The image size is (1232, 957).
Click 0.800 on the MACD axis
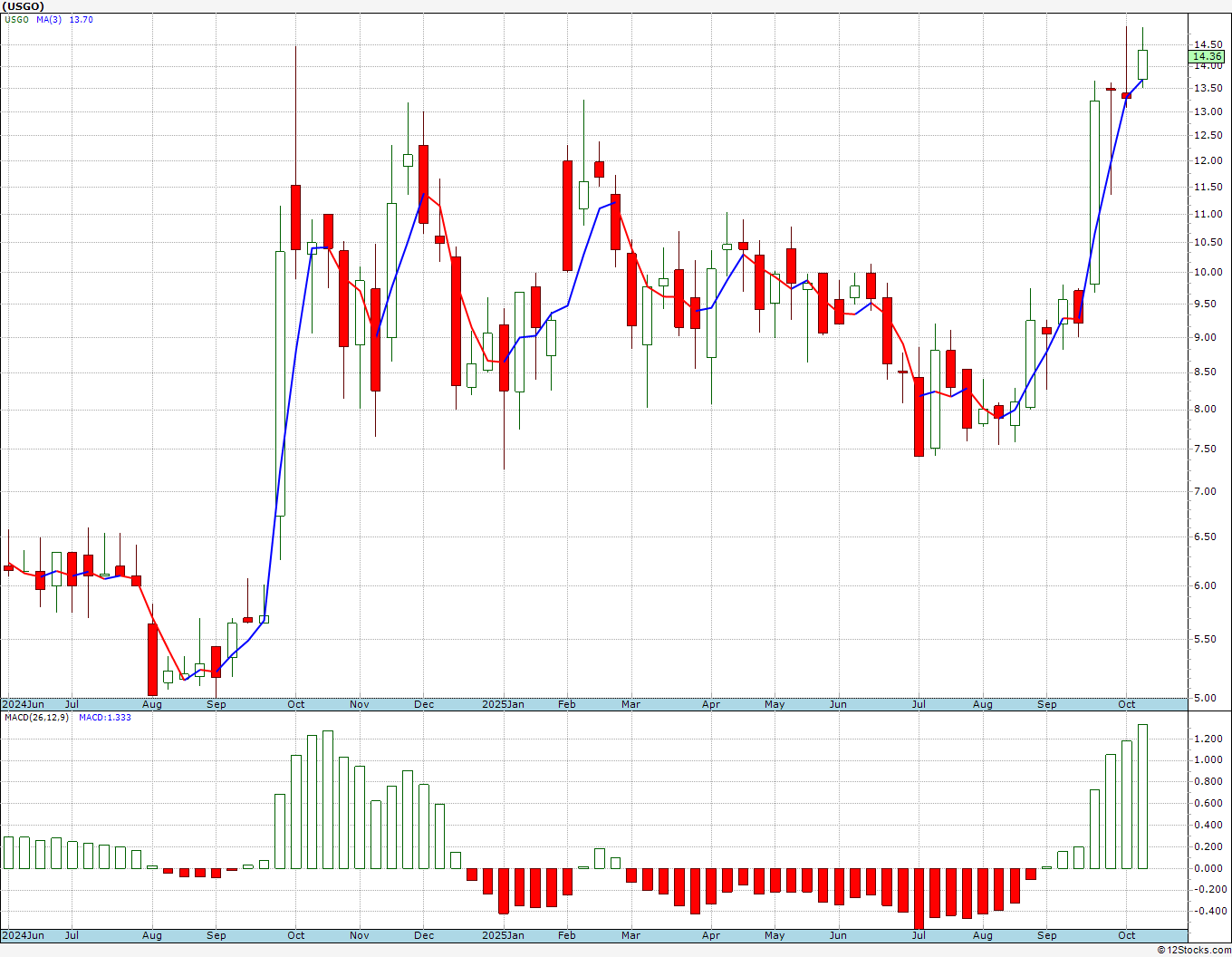point(1207,782)
